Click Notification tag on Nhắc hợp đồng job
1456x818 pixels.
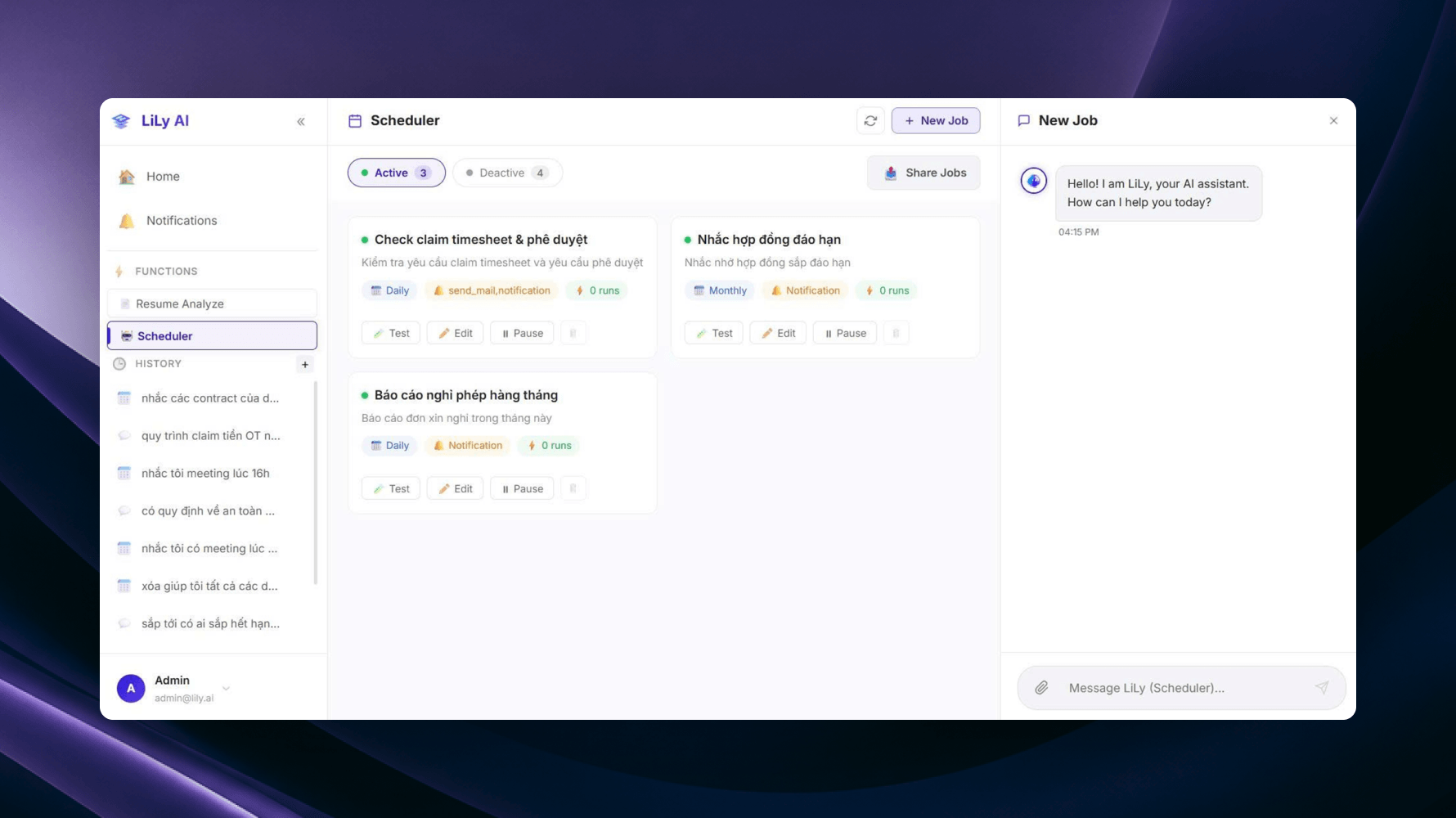806,290
